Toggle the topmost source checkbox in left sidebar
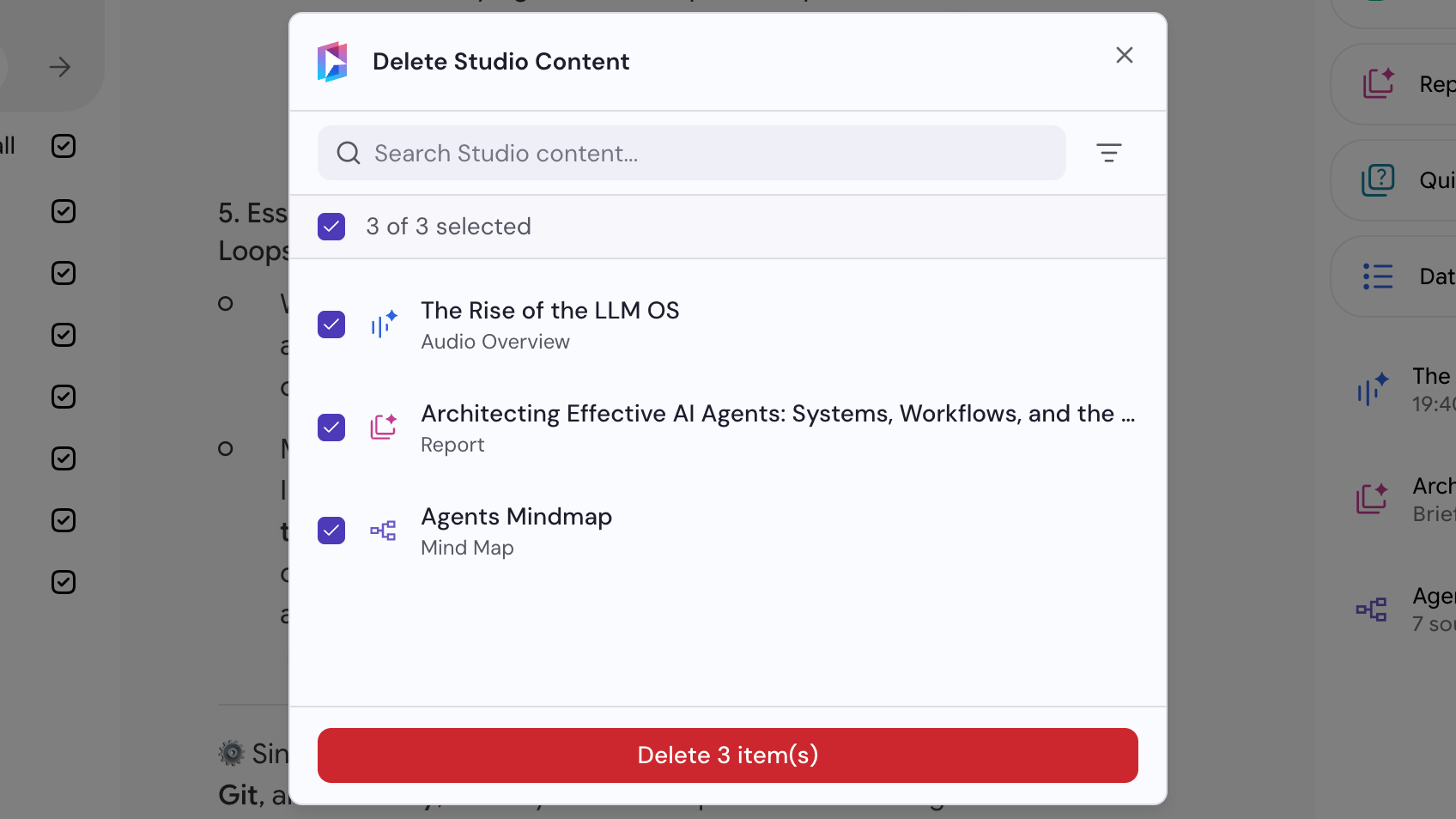This screenshot has width=1456, height=819. coord(64,146)
